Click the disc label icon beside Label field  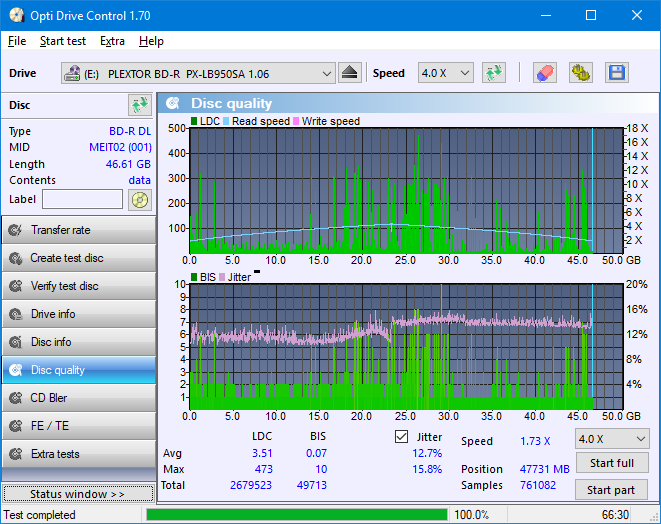point(140,200)
